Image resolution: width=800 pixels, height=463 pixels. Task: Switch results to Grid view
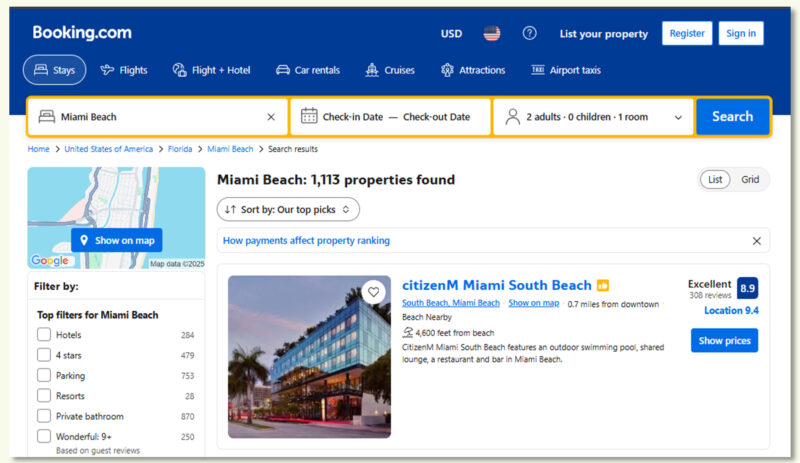click(750, 180)
